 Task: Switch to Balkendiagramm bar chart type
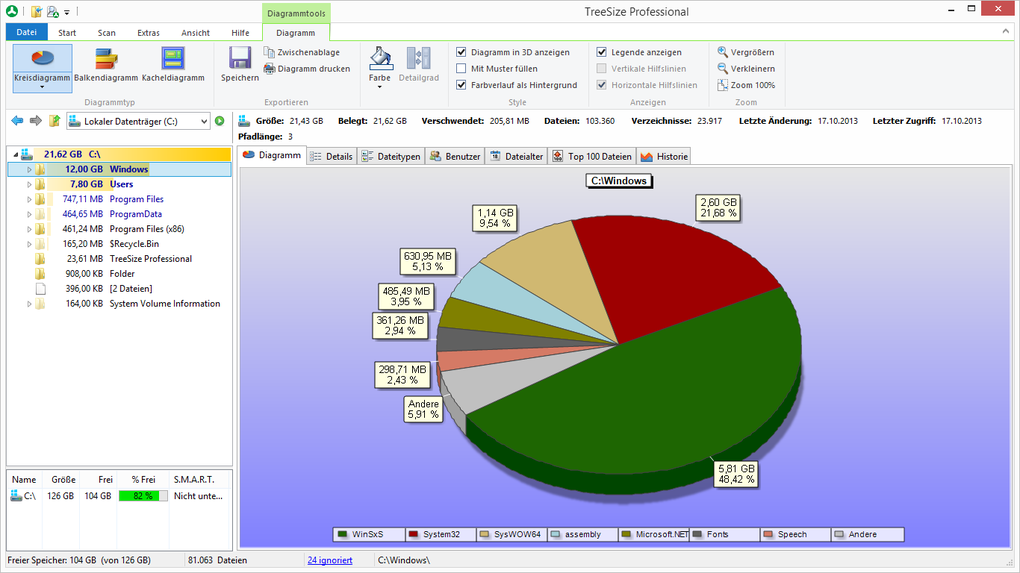tap(106, 59)
